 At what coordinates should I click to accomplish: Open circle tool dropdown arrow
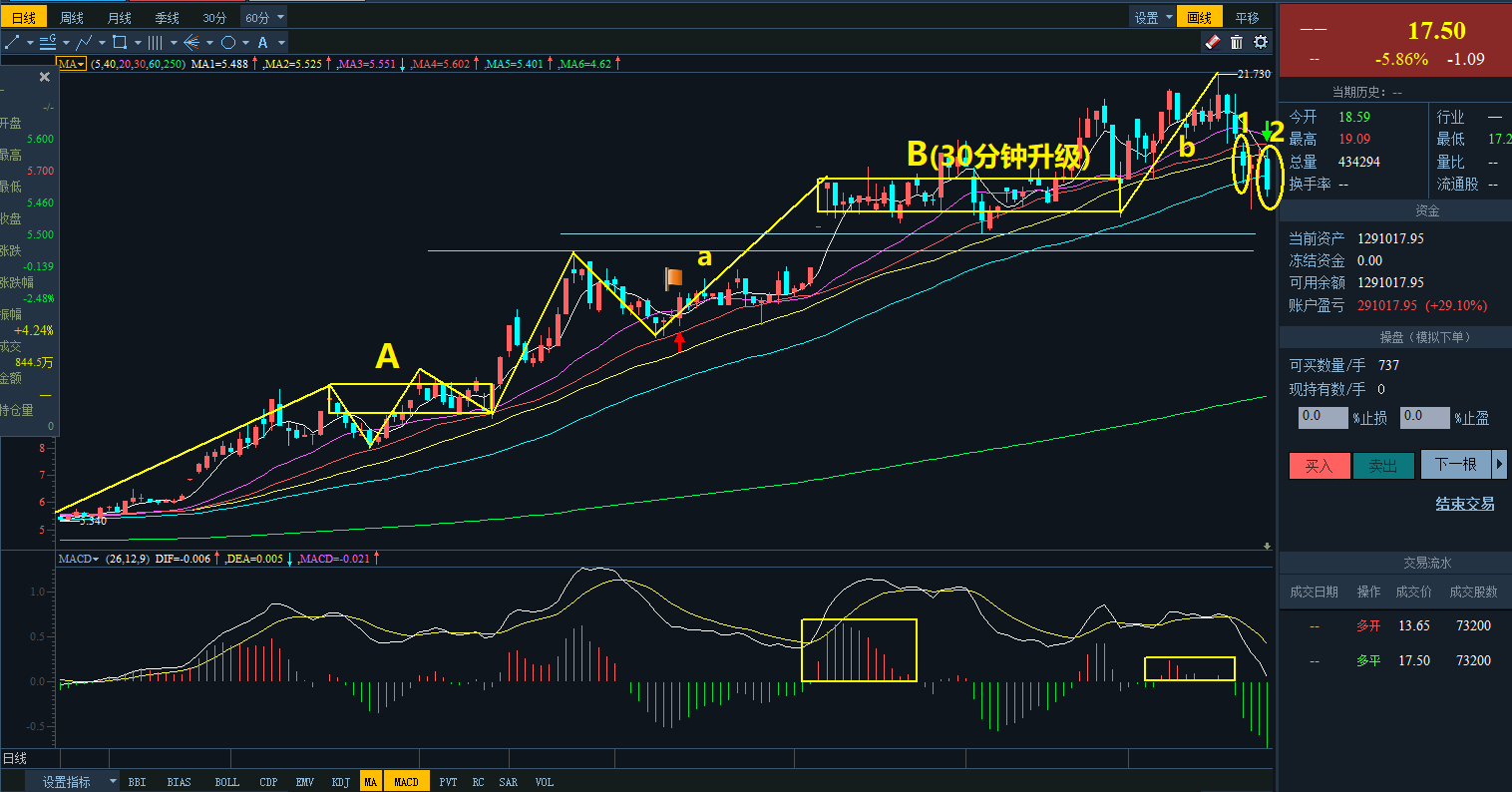(x=245, y=43)
